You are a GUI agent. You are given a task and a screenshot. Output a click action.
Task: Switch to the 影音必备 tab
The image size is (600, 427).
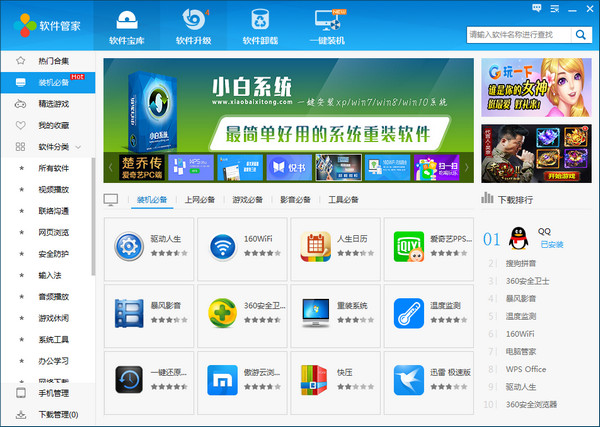click(295, 199)
